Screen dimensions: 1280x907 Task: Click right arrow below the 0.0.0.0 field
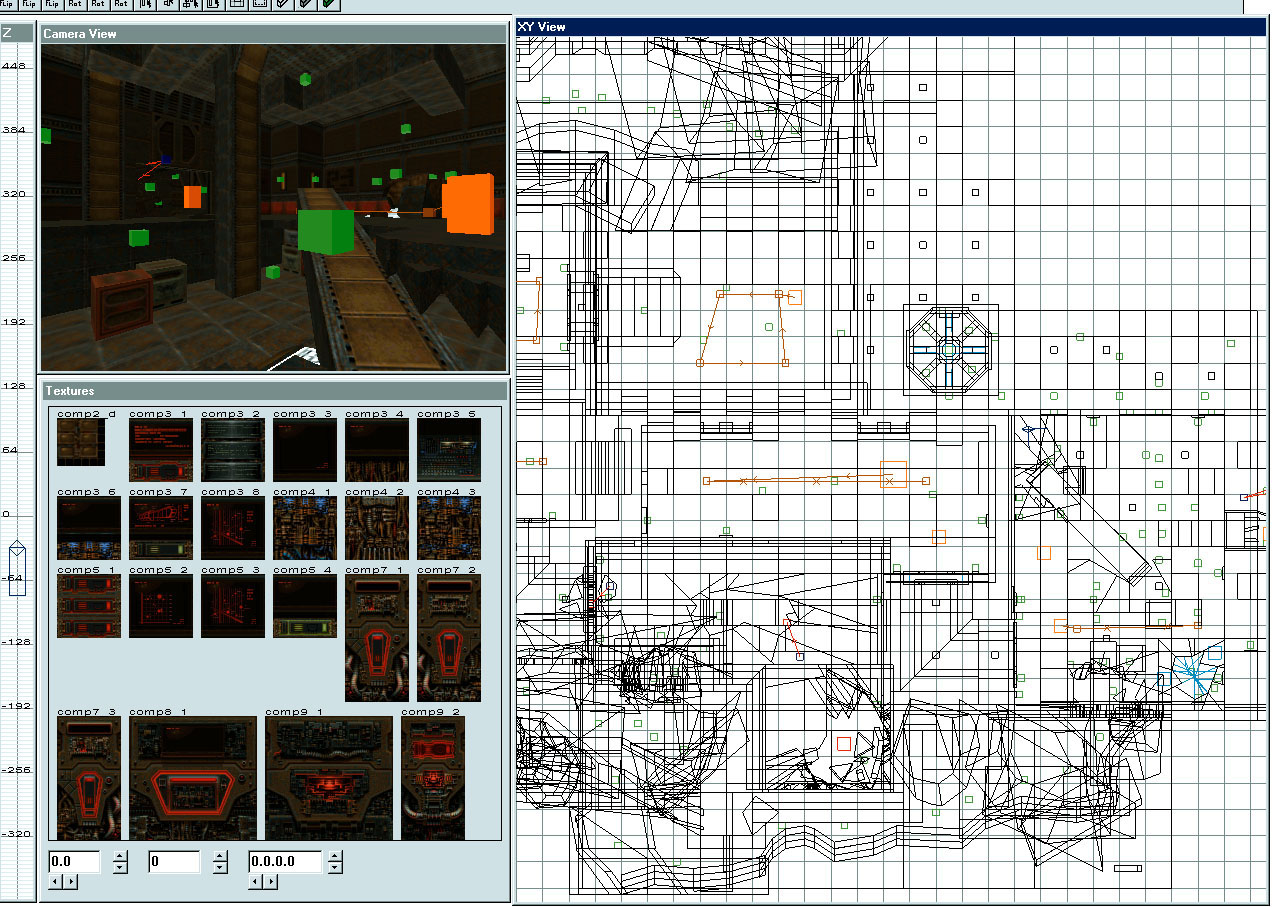tap(269, 881)
